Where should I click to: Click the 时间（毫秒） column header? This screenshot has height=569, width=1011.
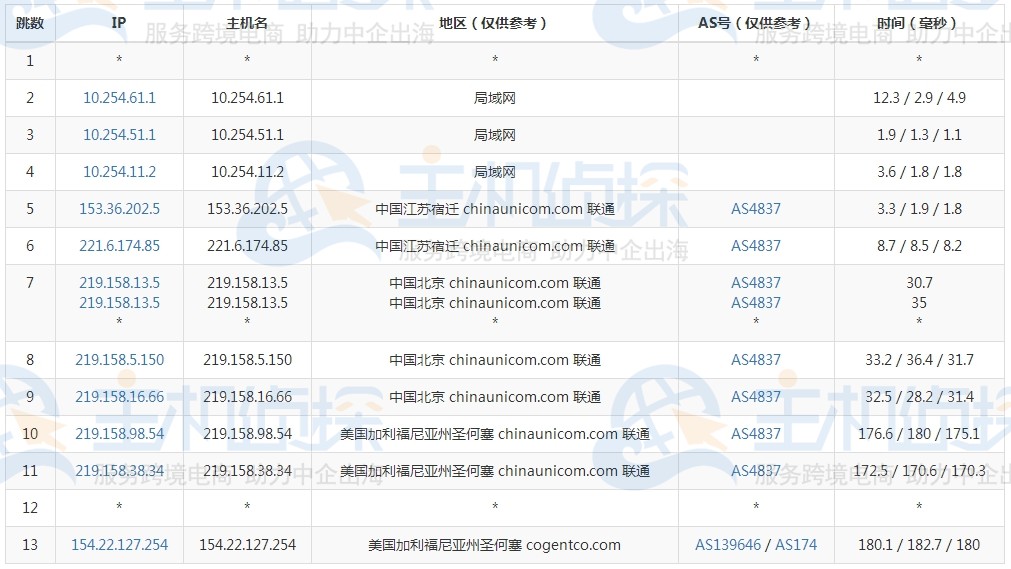coord(918,23)
